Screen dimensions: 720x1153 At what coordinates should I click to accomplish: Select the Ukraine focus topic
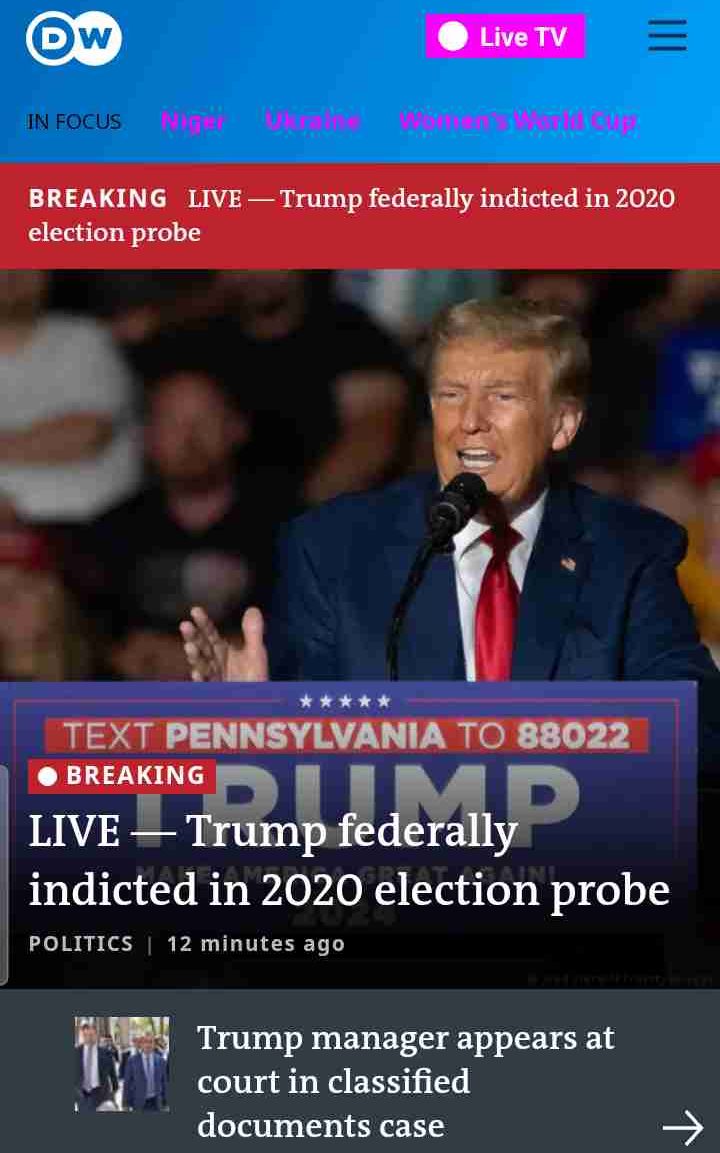tap(313, 121)
